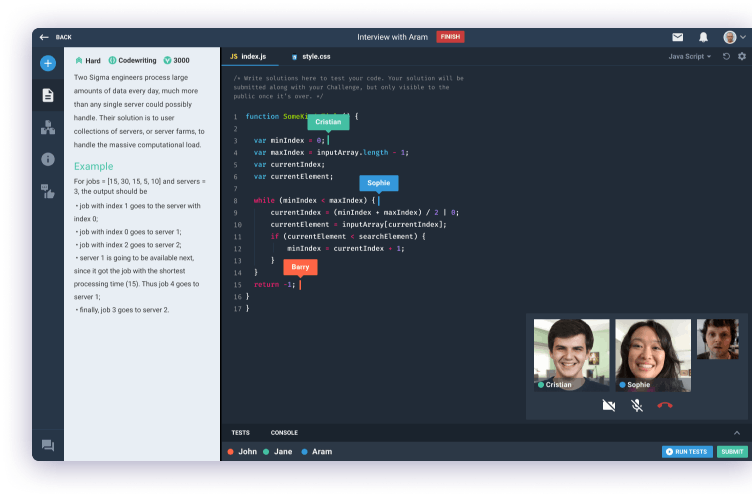
Task: Switch to the index.js tab
Action: [x=249, y=57]
